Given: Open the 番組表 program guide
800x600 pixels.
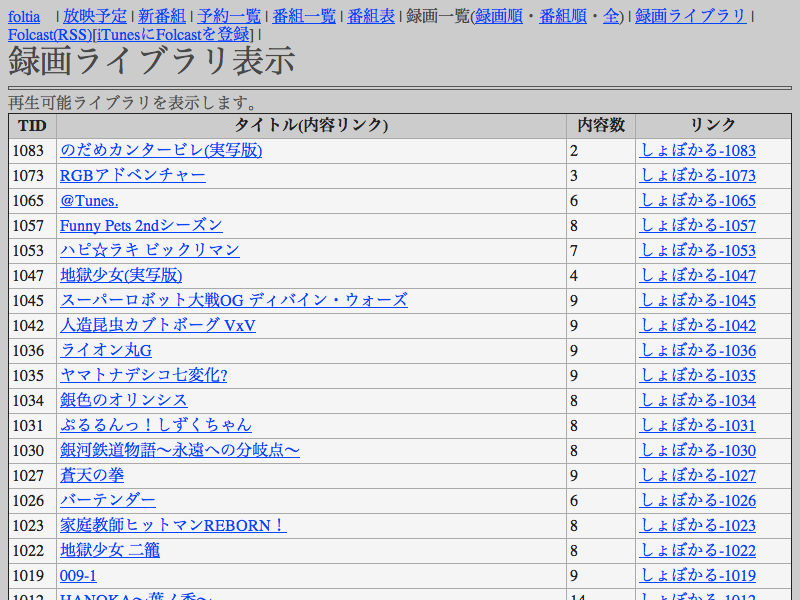Looking at the screenshot, I should tap(371, 16).
